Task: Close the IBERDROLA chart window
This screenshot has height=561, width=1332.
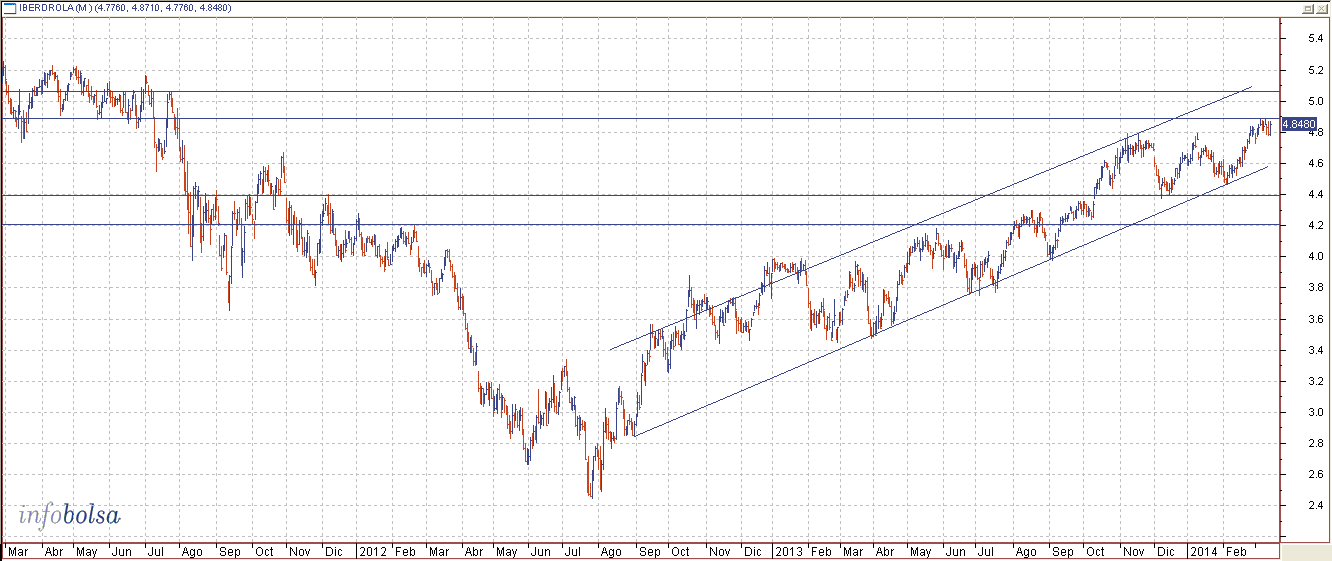Action: 1321,8
